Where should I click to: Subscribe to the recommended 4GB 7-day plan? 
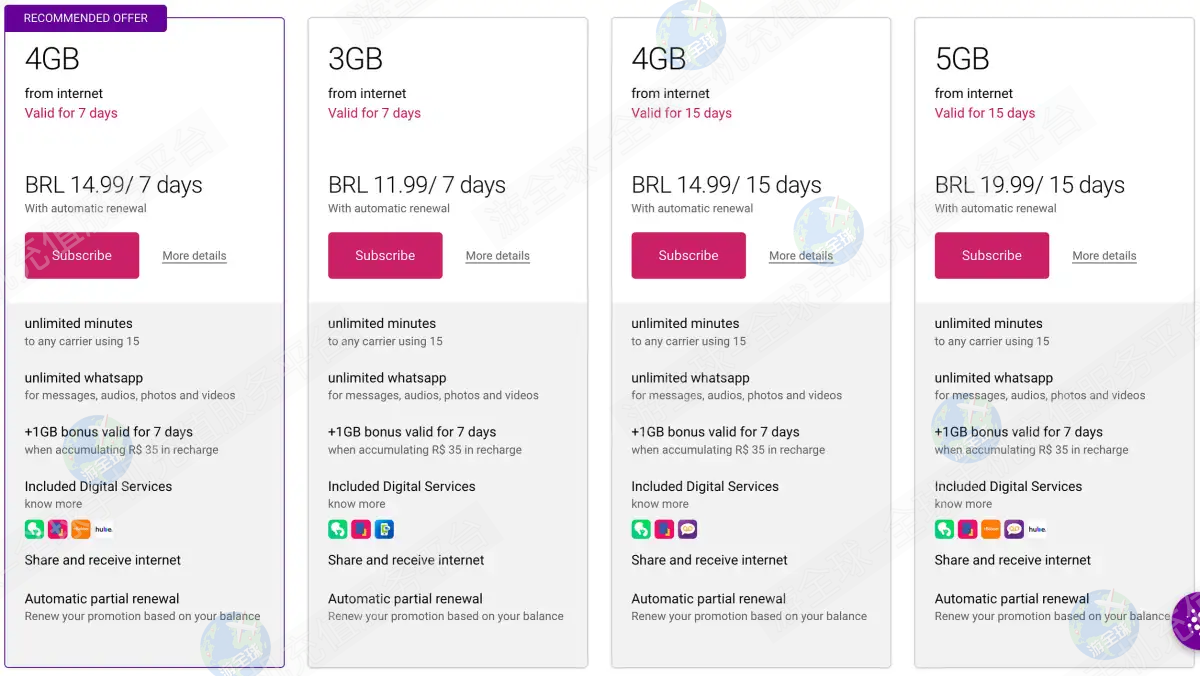tap(82, 255)
